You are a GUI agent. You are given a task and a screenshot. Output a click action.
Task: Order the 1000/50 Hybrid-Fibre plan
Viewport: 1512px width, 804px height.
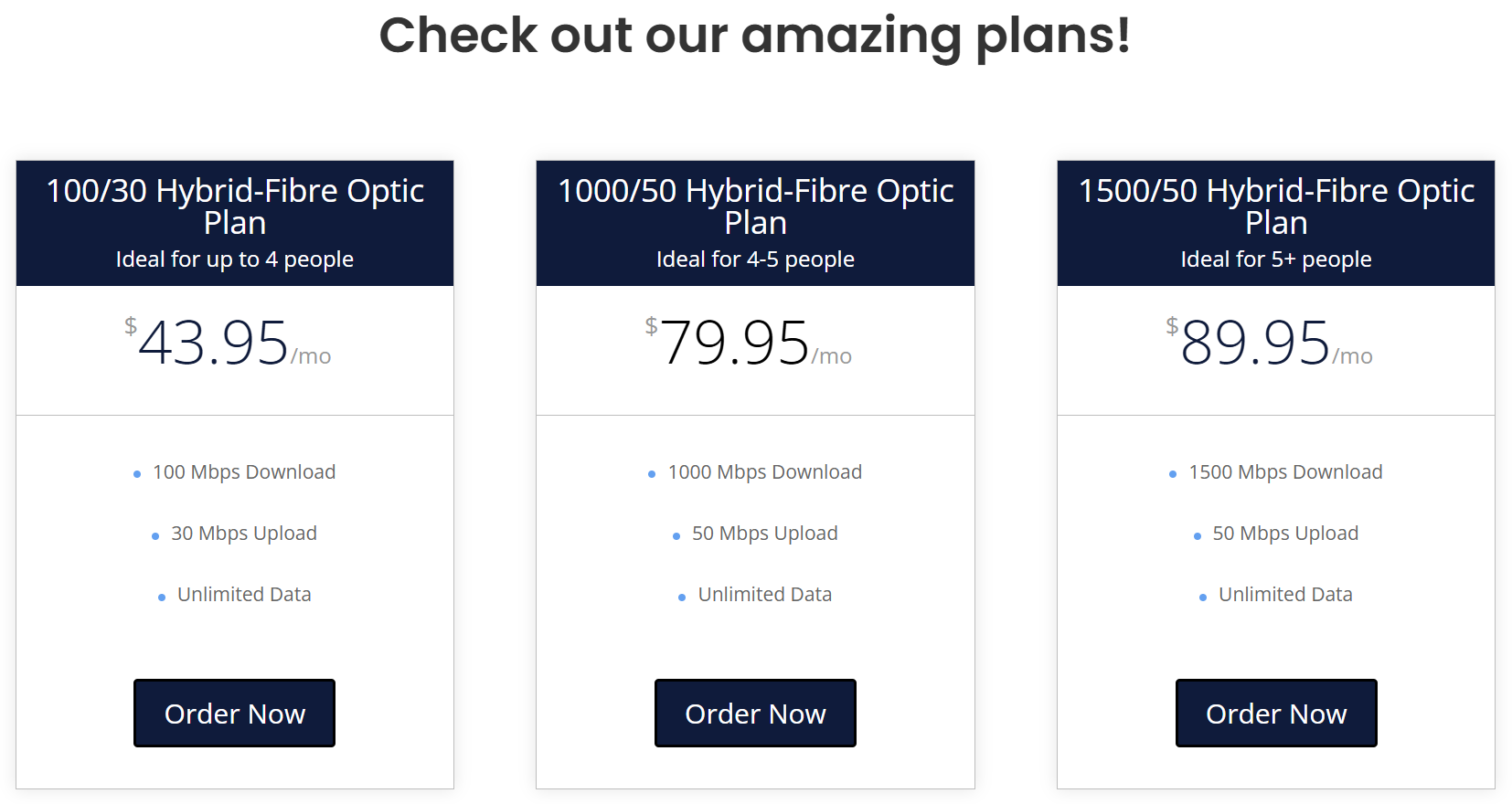(755, 714)
